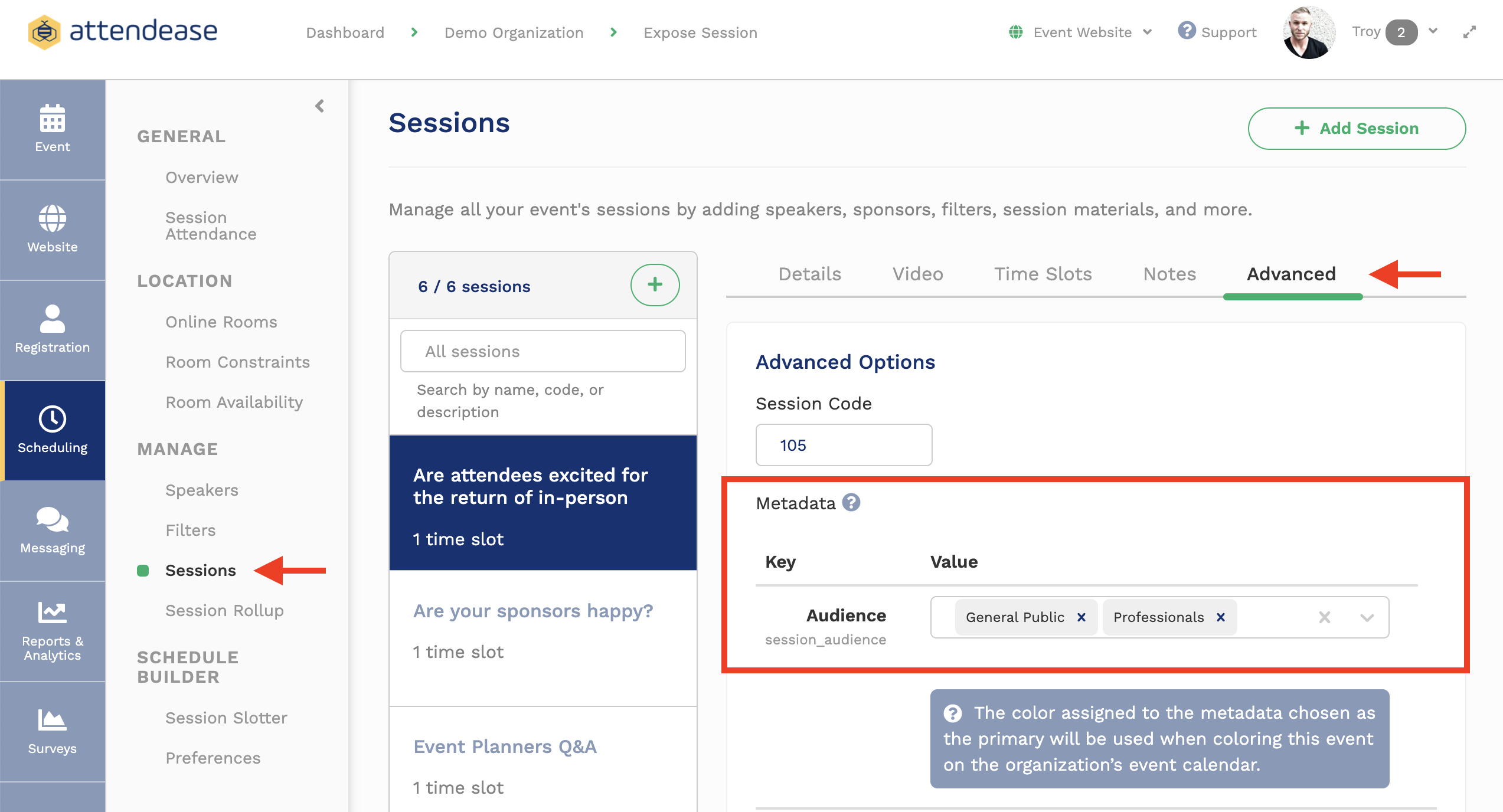Expand the Audience metadata value dropdown

1366,617
